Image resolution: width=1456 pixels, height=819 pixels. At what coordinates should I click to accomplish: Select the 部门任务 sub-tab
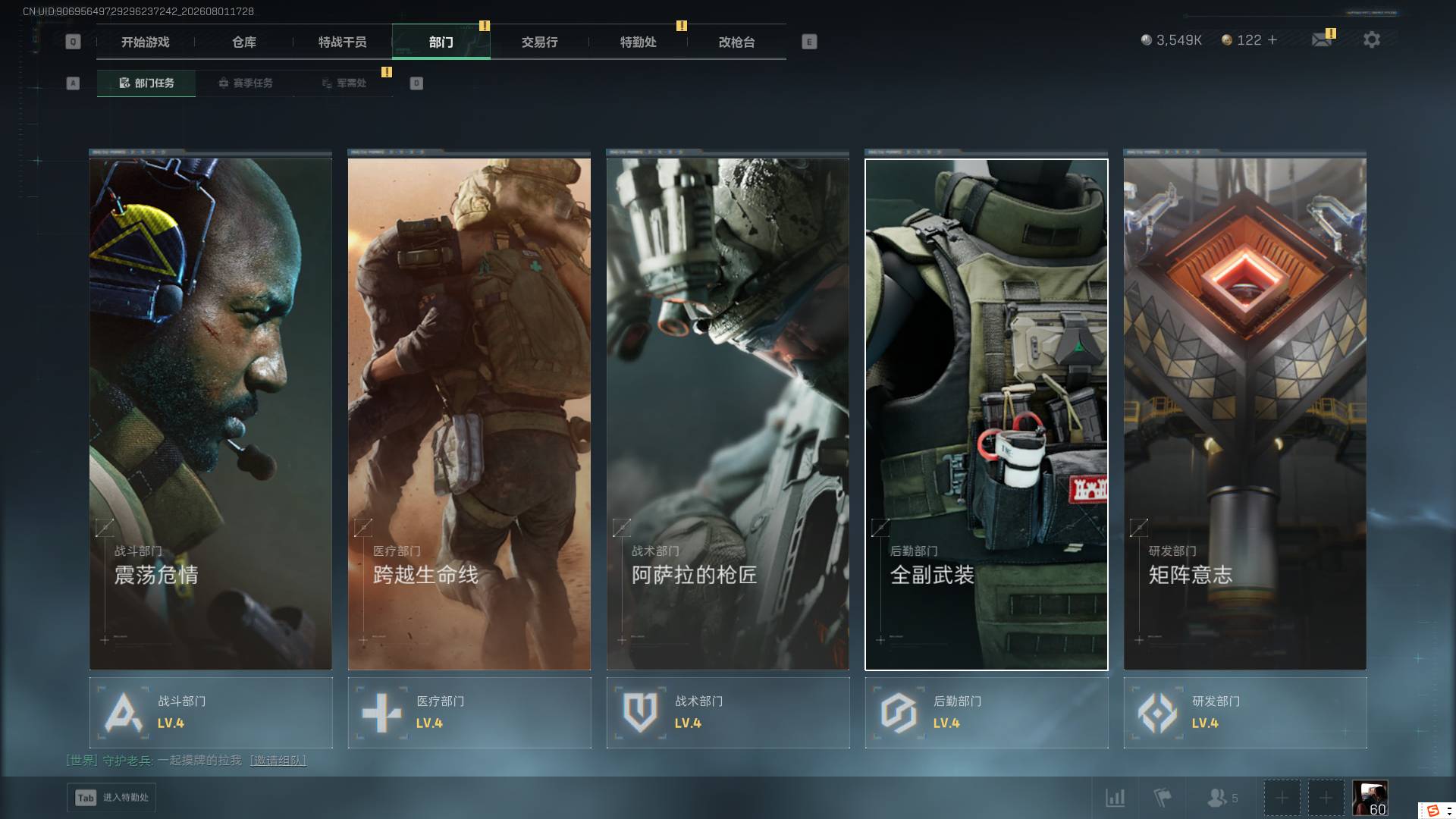(146, 83)
